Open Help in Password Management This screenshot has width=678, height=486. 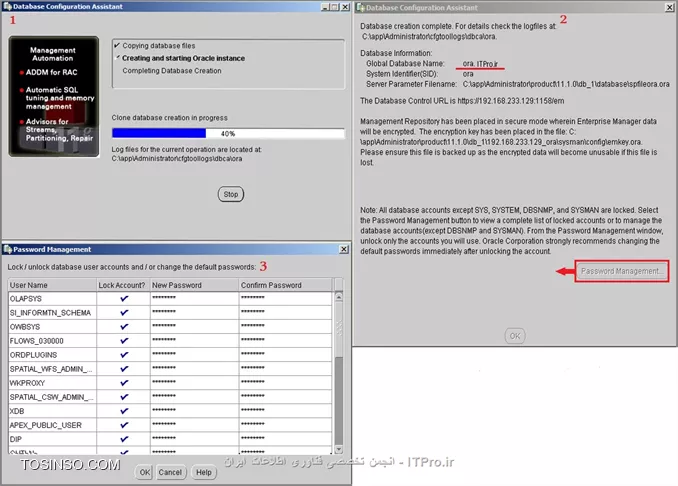204,472
